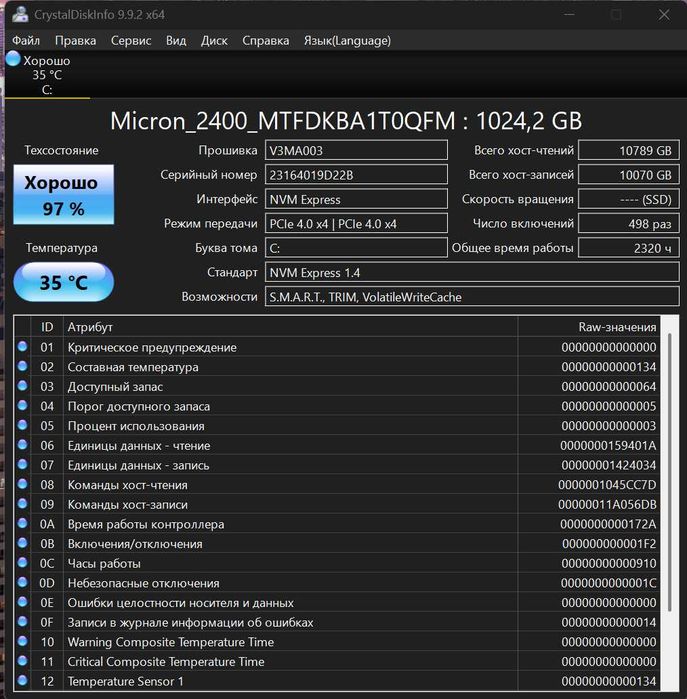
Task: Click status dot of Часы работы row
Action: point(22,563)
